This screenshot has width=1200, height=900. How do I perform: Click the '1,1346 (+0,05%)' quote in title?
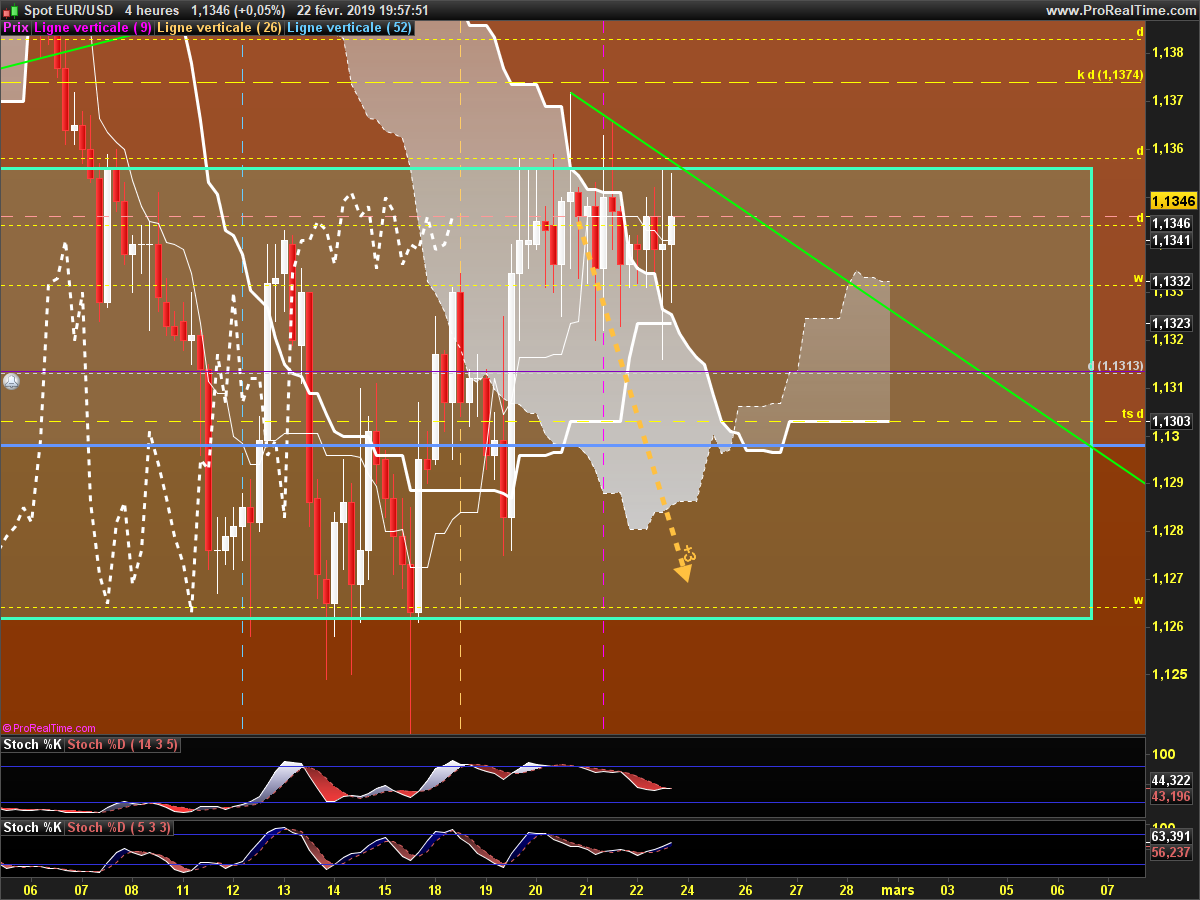pos(238,10)
